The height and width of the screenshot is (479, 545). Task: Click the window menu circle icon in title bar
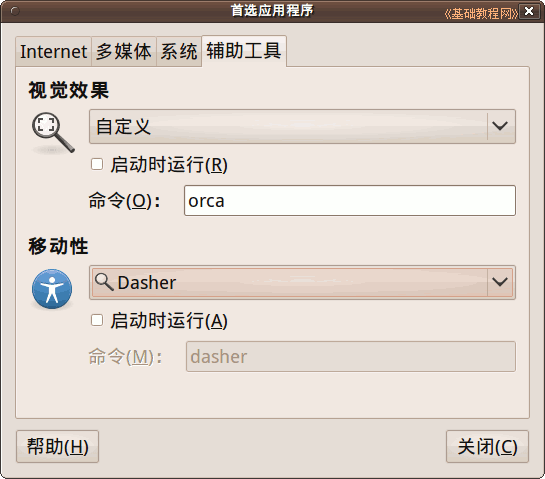coord(15,11)
